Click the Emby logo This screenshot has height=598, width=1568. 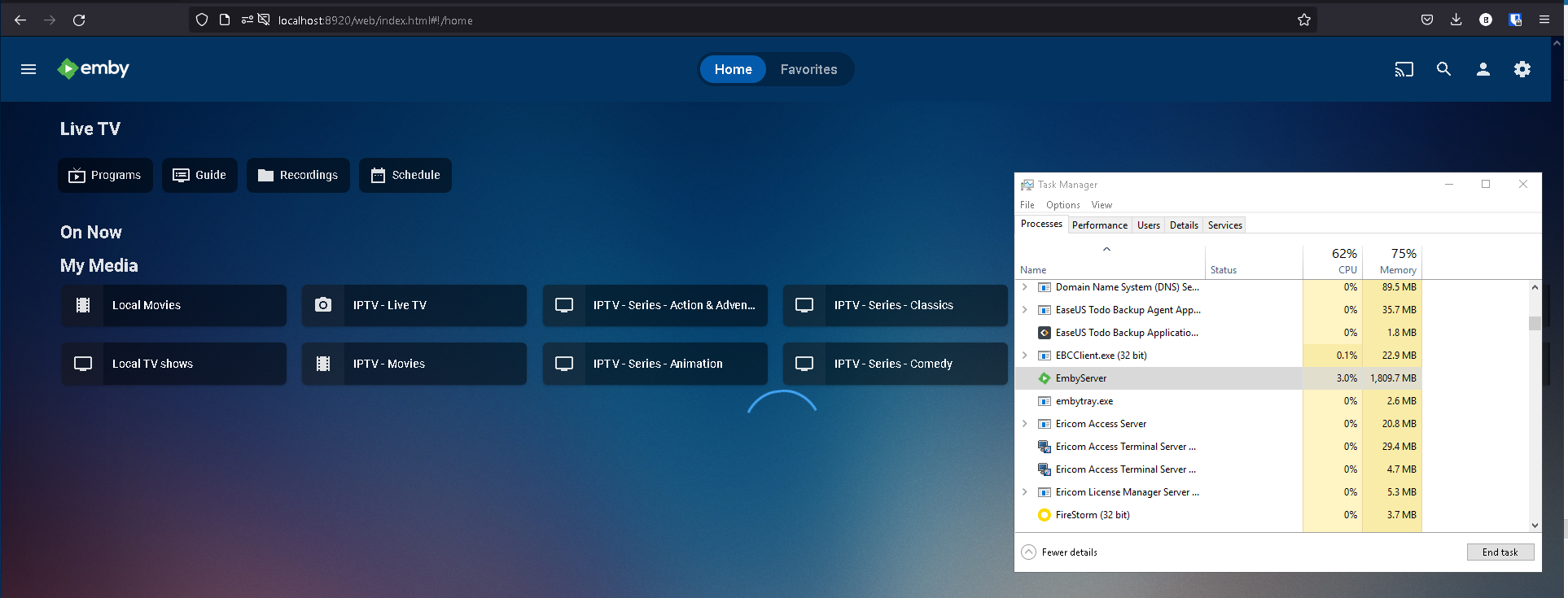pos(93,68)
